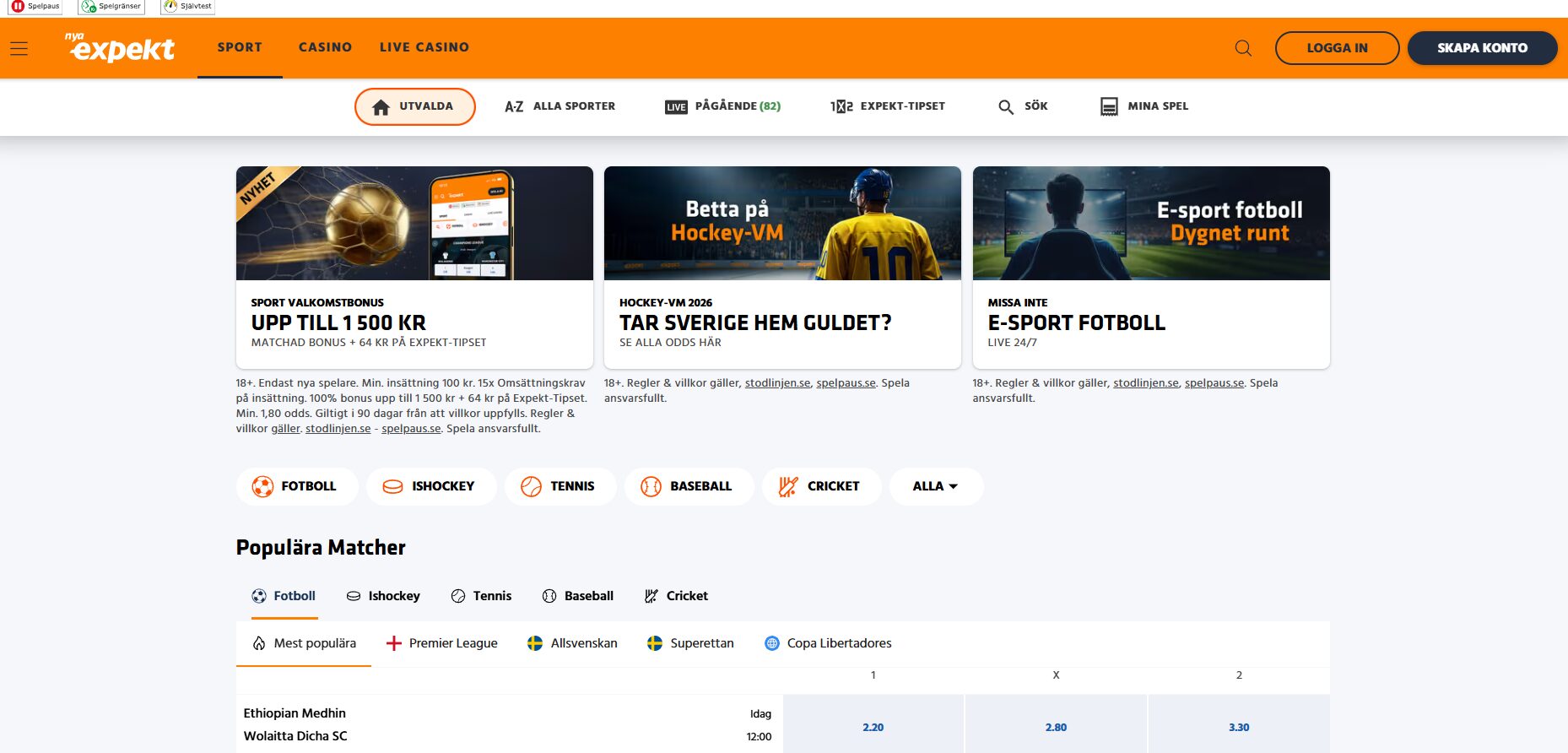Image resolution: width=1568 pixels, height=753 pixels.
Task: Click the Ethiopian Medhin team name
Action: click(x=295, y=713)
